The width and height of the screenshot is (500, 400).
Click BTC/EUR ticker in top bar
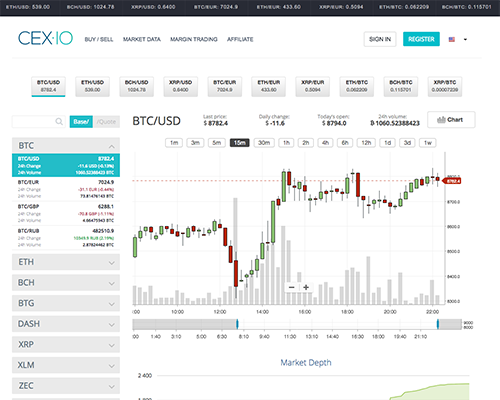point(216,7)
